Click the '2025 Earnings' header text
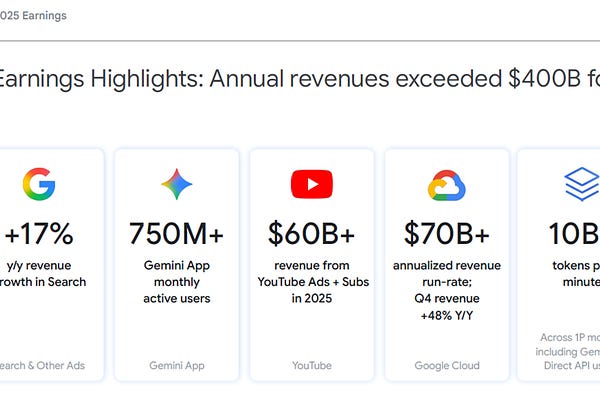Viewport: 600px width, 400px height. click(33, 16)
